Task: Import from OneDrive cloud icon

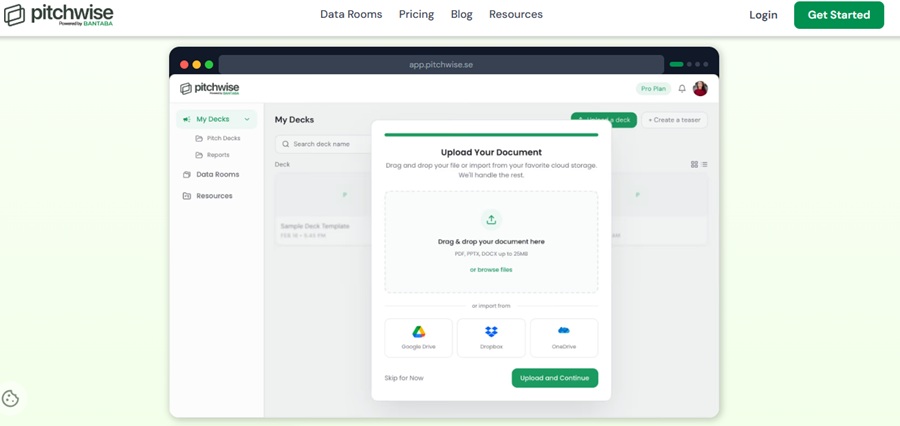Action: pyautogui.click(x=564, y=331)
